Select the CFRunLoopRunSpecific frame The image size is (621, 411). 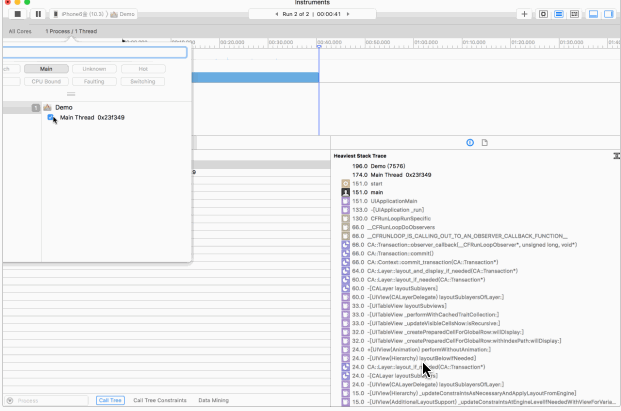401,219
